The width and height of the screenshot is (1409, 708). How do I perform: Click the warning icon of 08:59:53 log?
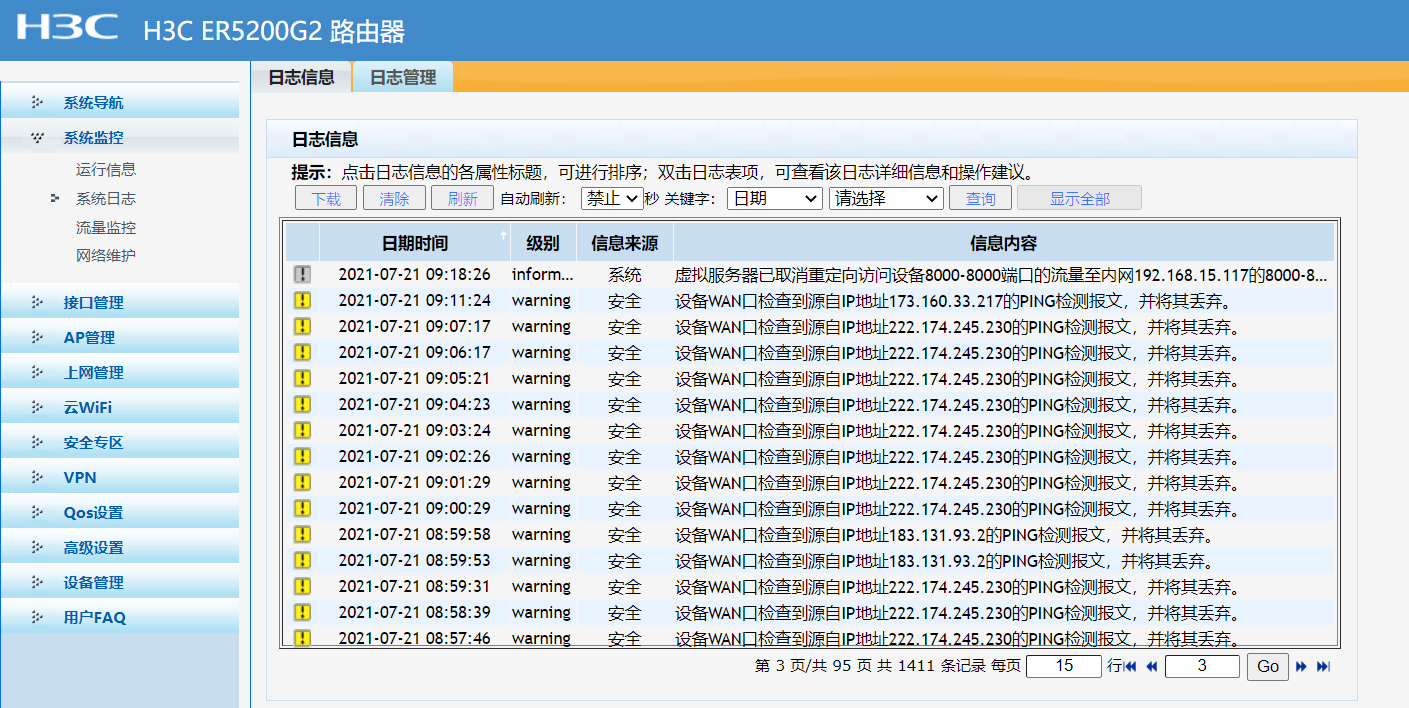302,560
